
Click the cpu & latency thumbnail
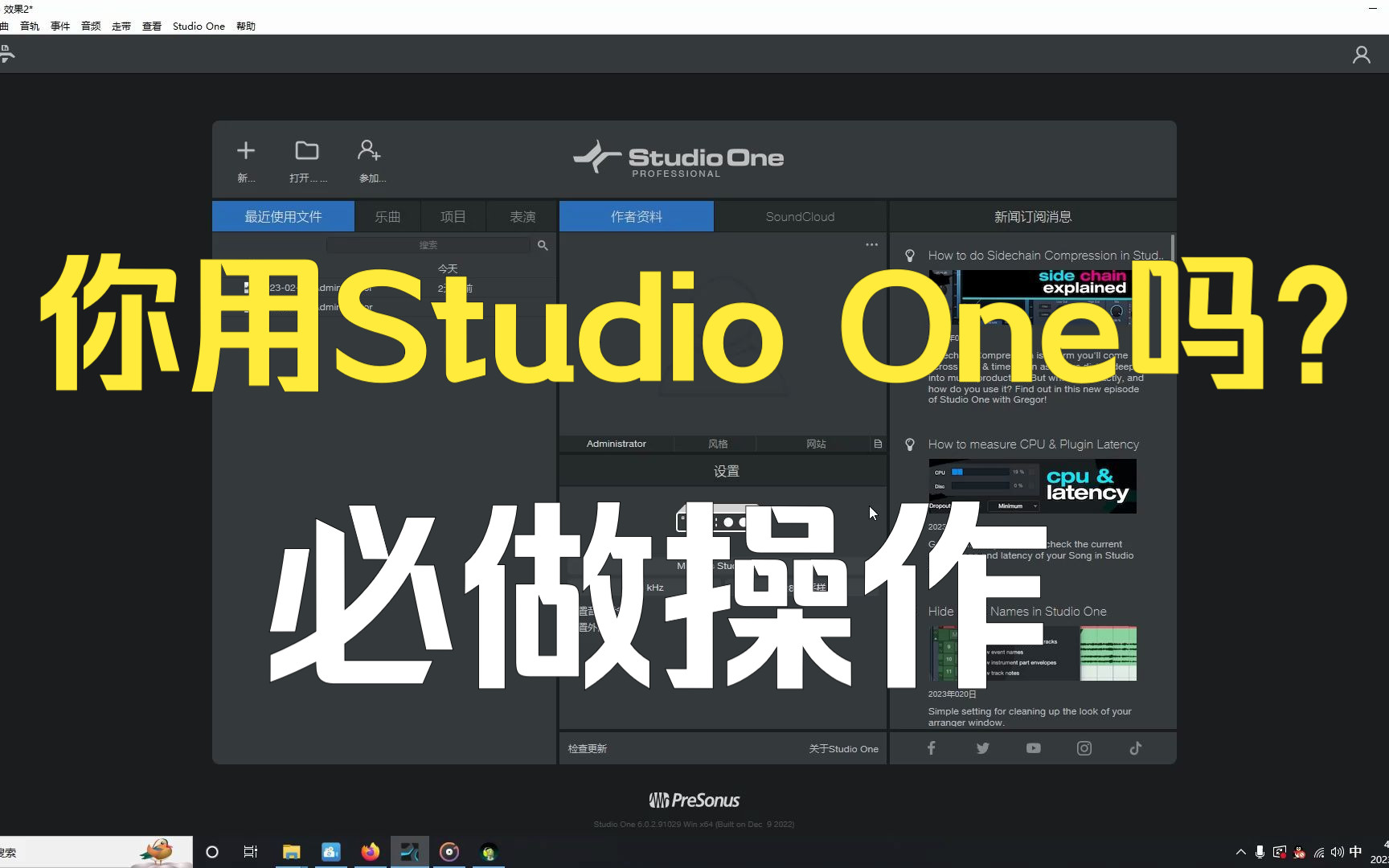tap(1033, 486)
